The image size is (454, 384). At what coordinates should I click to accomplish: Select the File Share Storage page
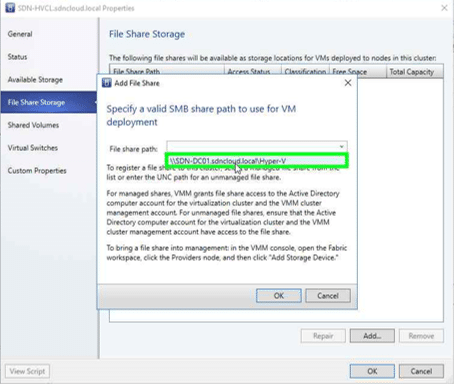[x=49, y=102]
